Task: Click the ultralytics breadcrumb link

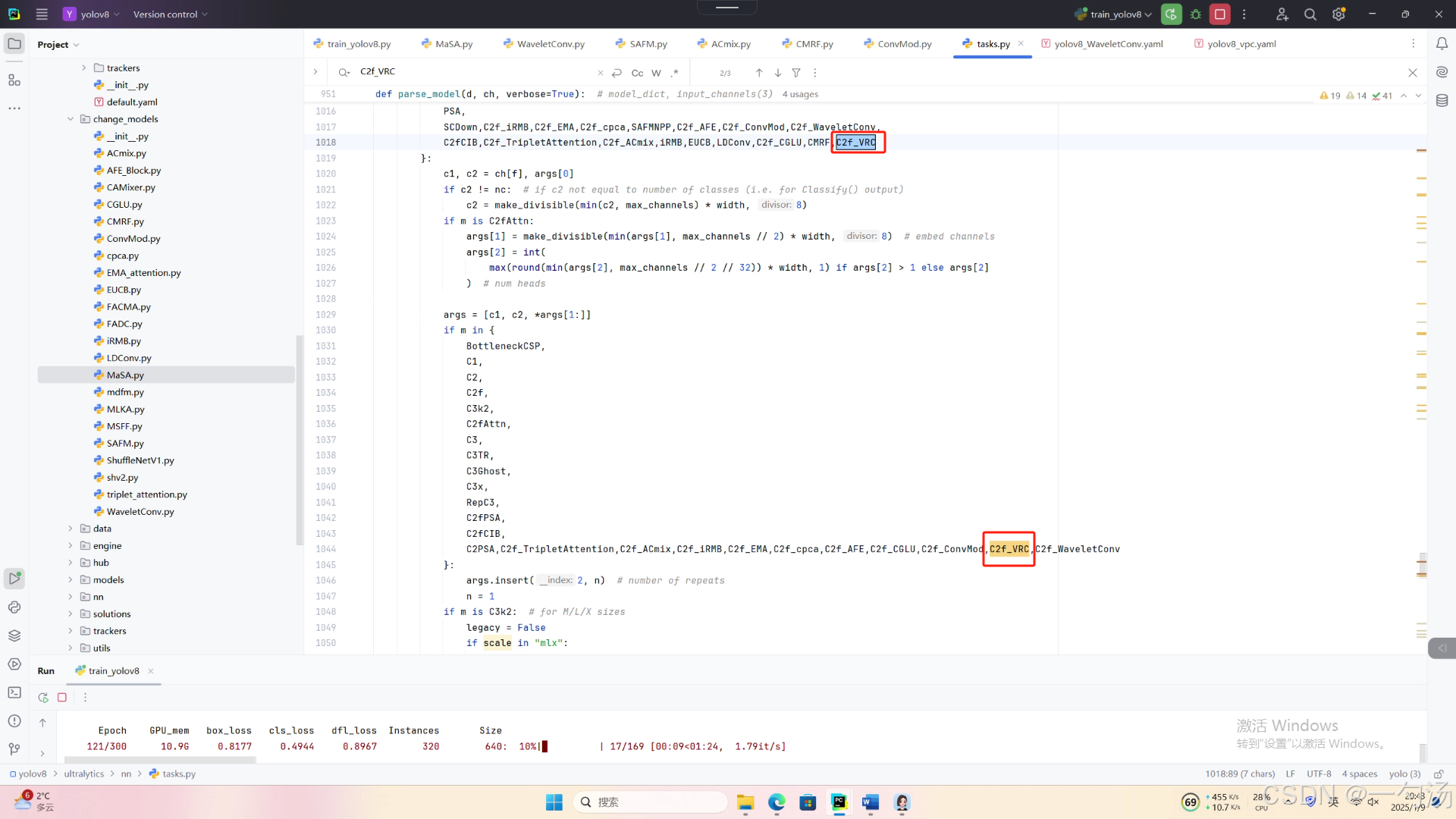Action: pyautogui.click(x=83, y=774)
